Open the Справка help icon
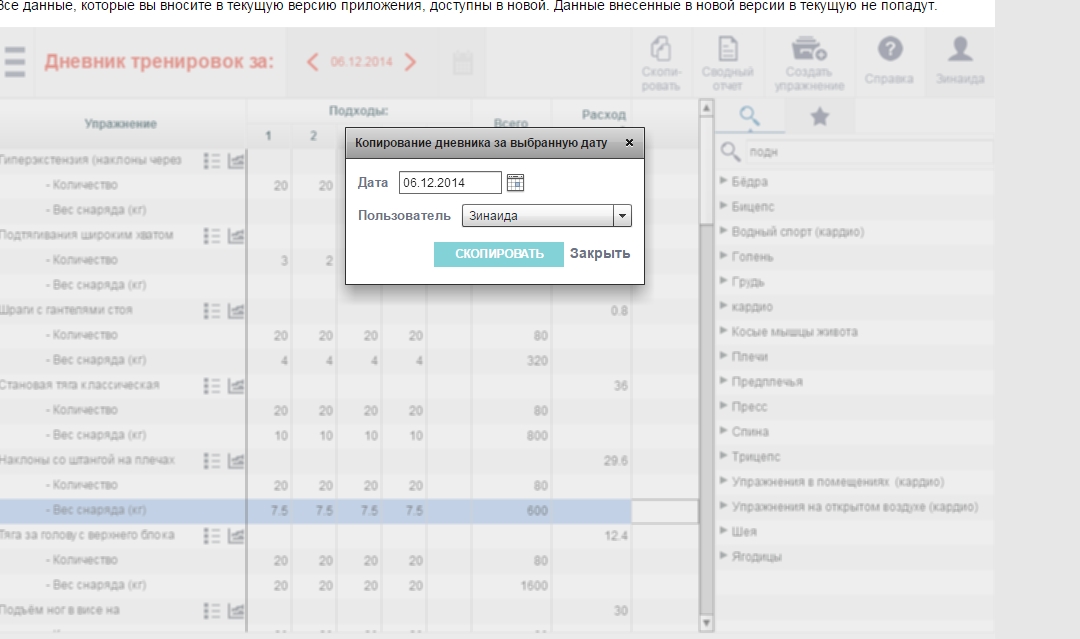 pos(890,62)
